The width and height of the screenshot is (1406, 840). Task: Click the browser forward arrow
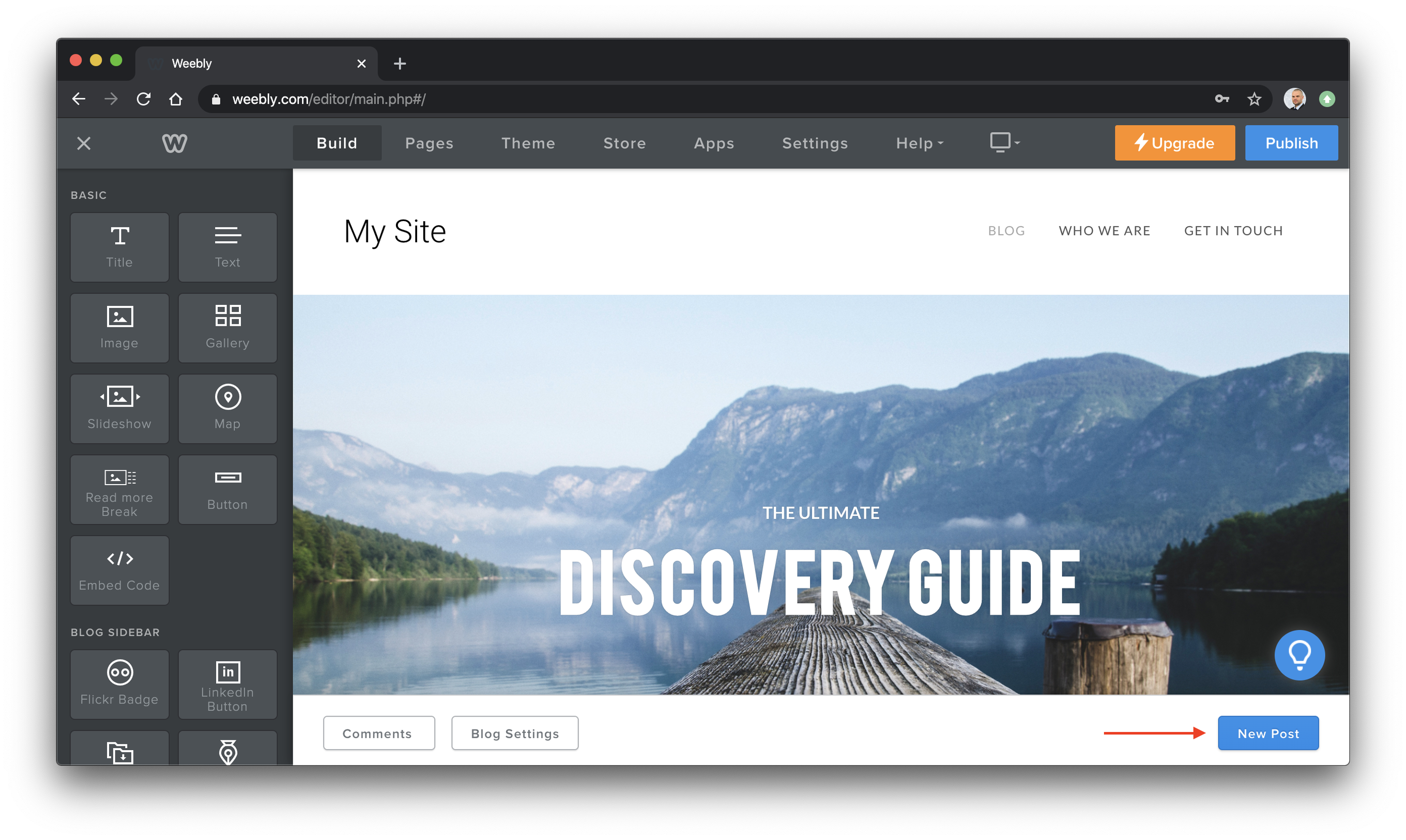click(x=111, y=99)
